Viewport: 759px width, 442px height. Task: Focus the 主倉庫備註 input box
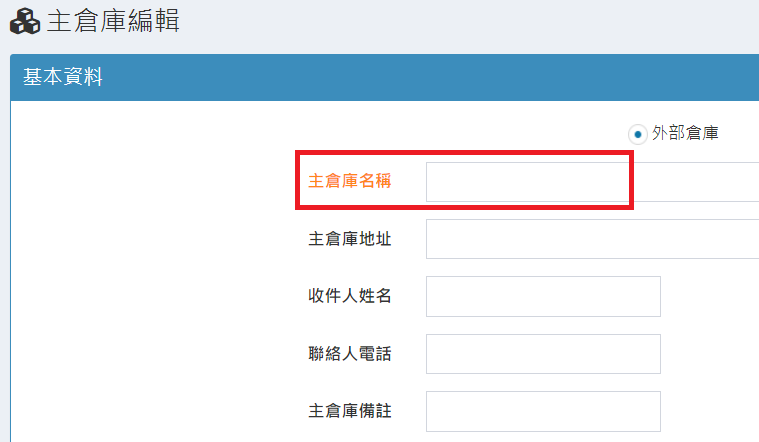[543, 411]
